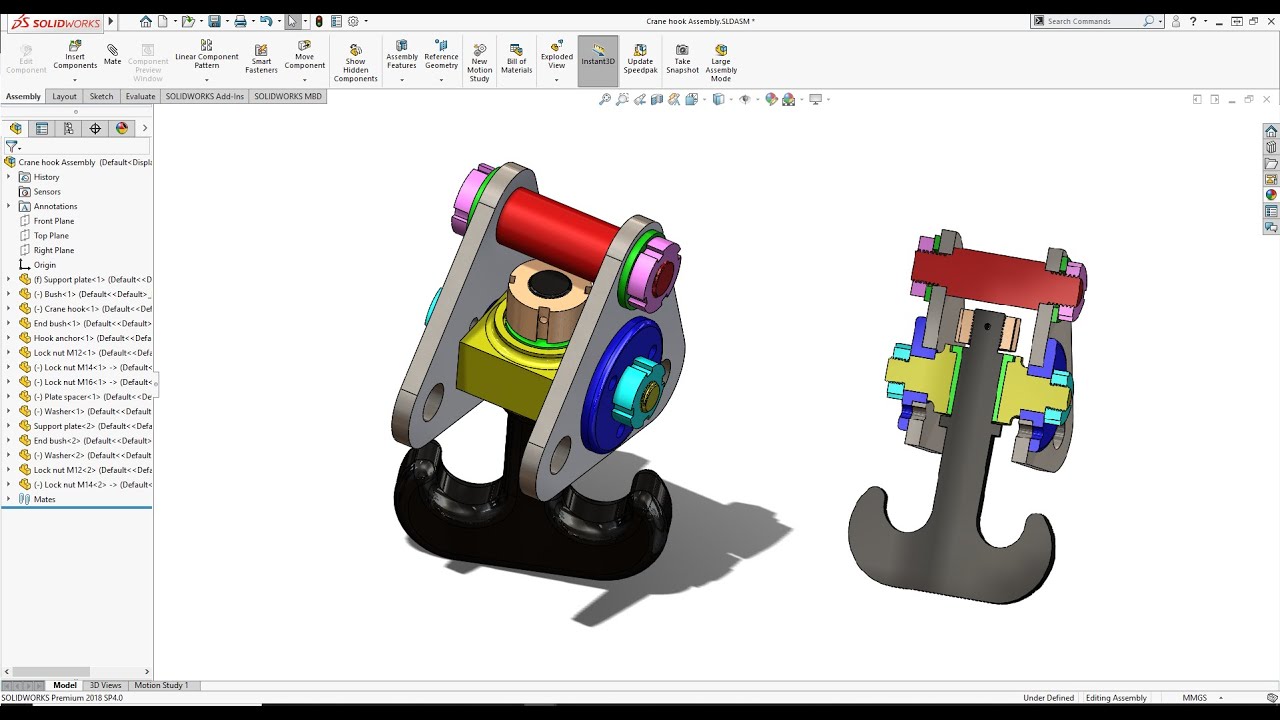1280x720 pixels.
Task: Expand the Mates folder
Action: [8, 499]
